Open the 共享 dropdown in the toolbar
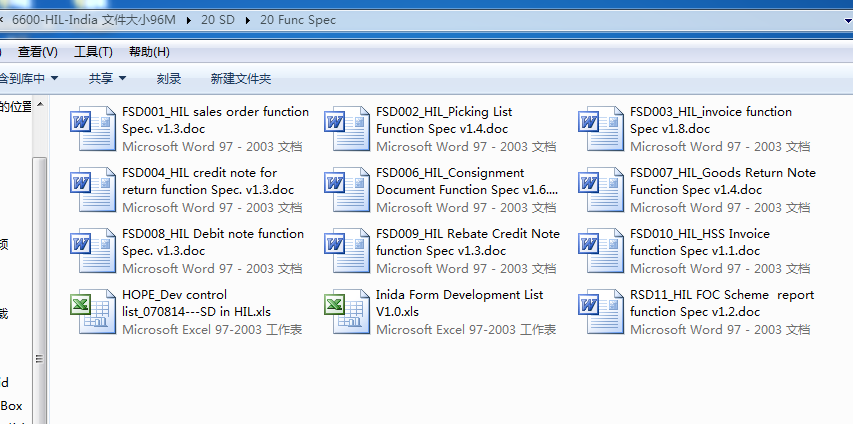The image size is (853, 424). (x=107, y=78)
